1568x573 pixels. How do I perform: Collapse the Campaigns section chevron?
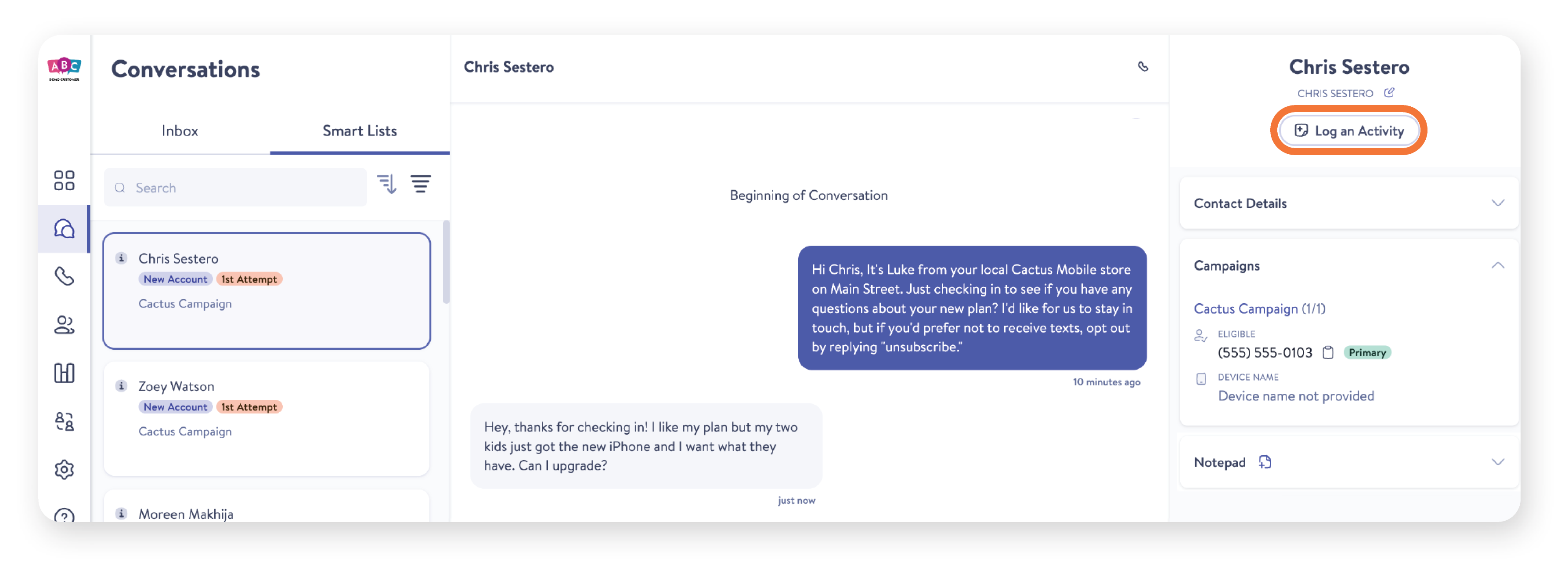(1499, 265)
